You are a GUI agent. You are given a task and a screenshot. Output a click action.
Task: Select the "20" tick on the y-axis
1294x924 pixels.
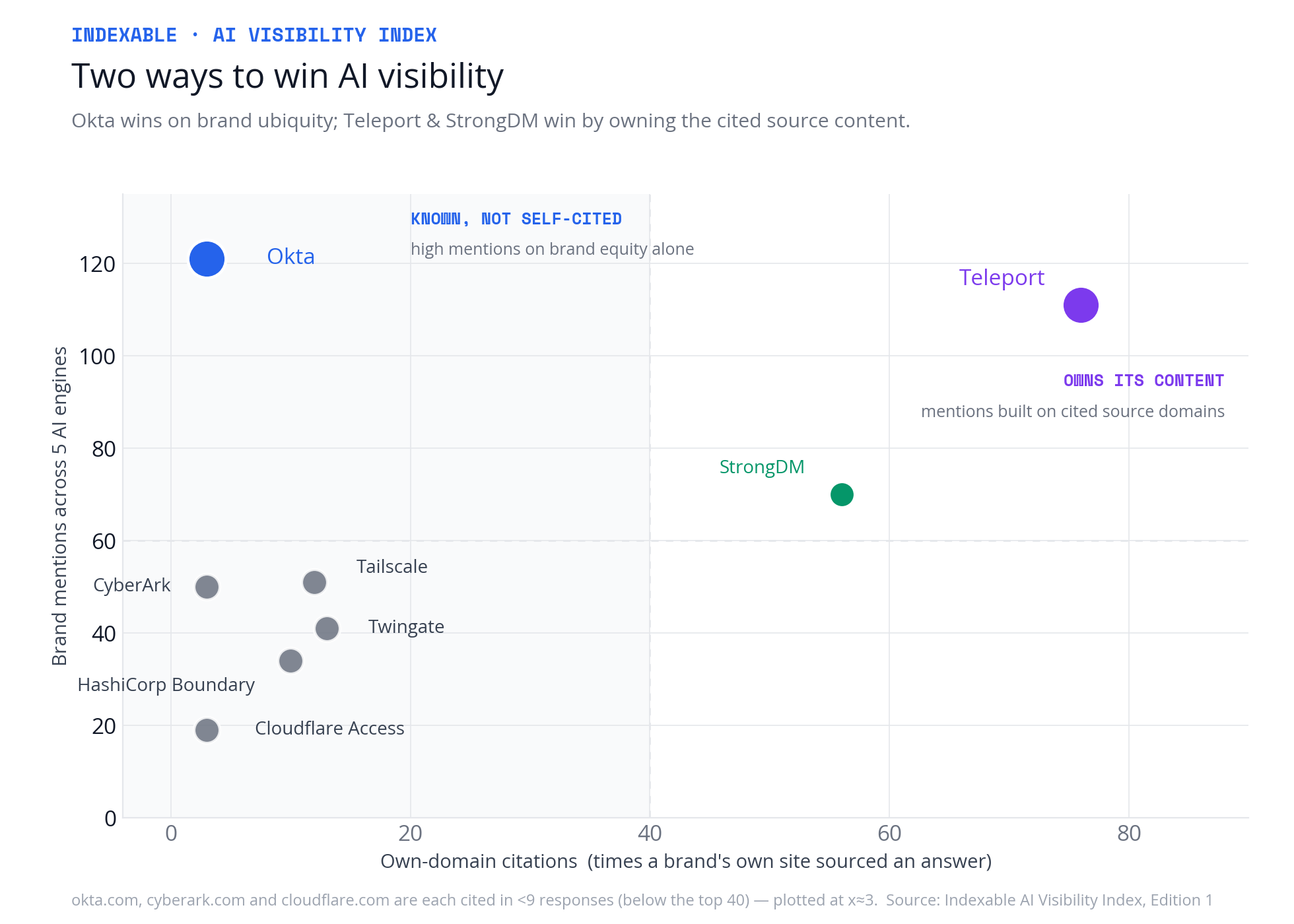click(104, 726)
